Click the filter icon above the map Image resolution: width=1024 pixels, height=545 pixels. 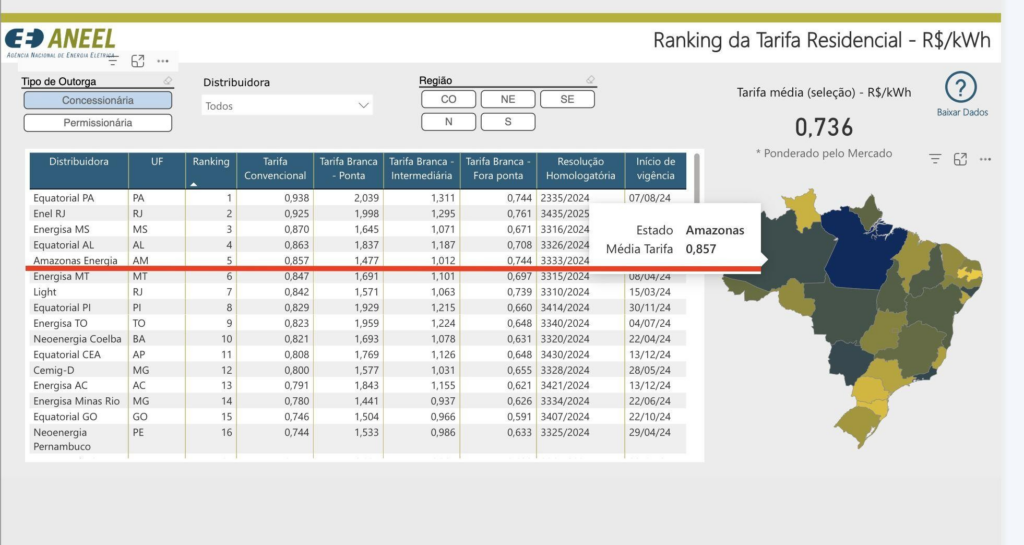coord(935,159)
